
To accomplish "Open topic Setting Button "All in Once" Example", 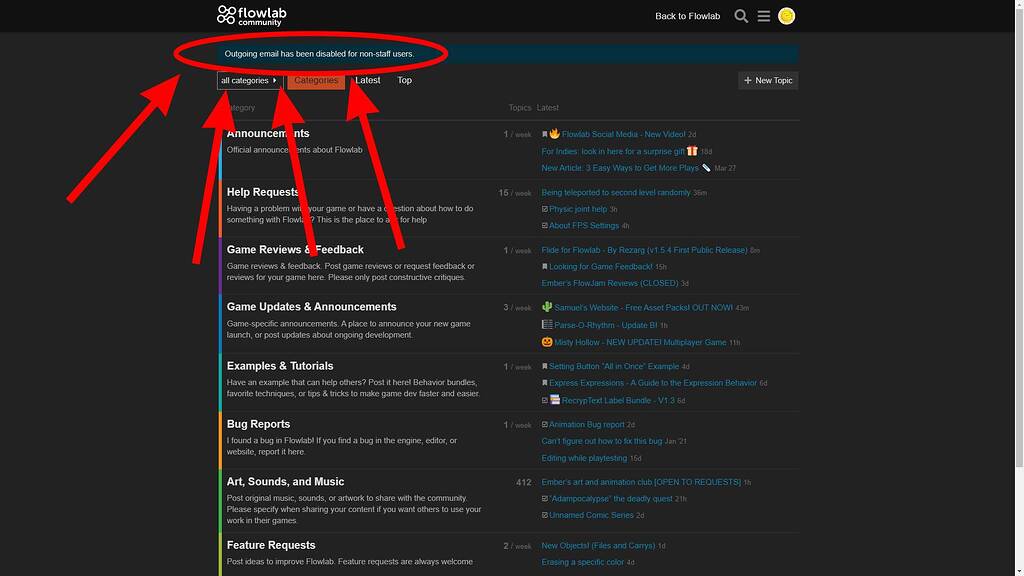I will coord(614,366).
